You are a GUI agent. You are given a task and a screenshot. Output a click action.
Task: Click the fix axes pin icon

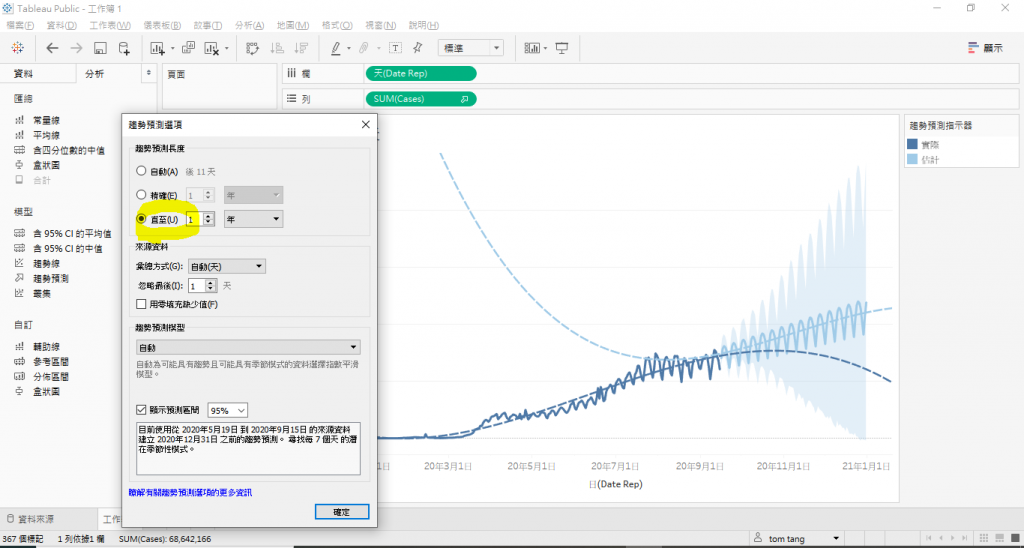(418, 48)
